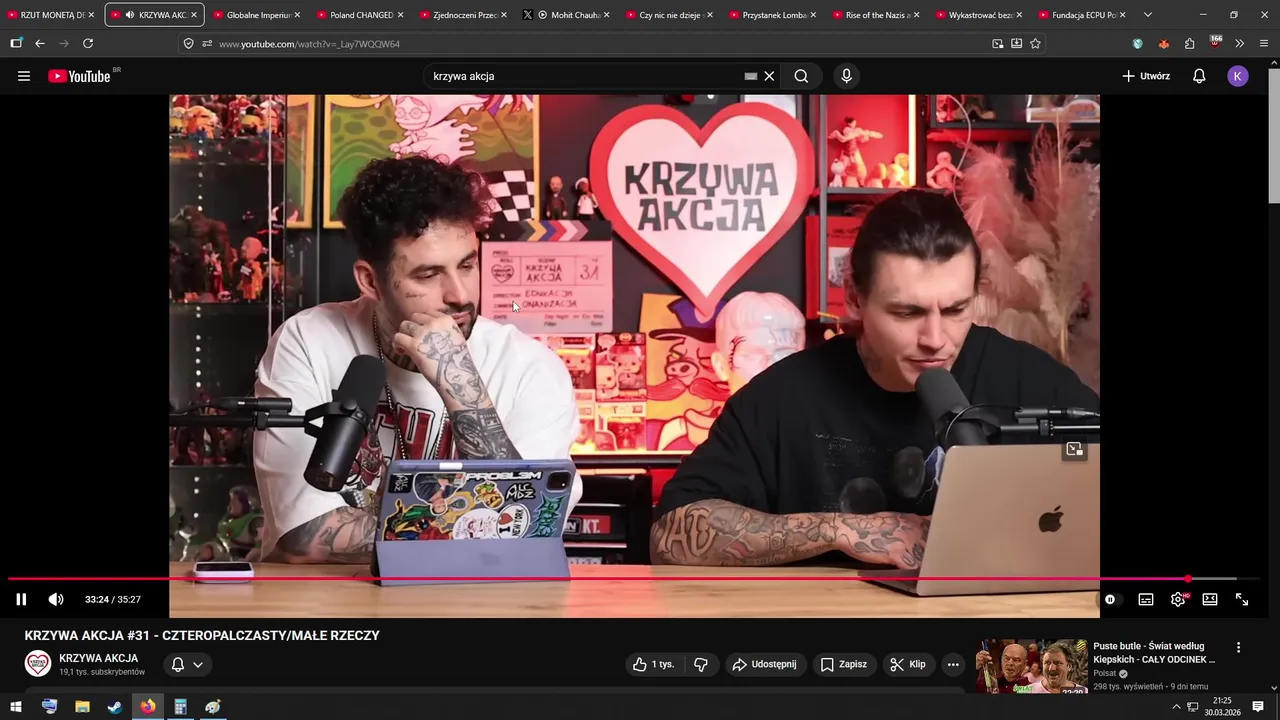
Task: Open the KRZYWA AKCJA channel name link
Action: [98, 658]
